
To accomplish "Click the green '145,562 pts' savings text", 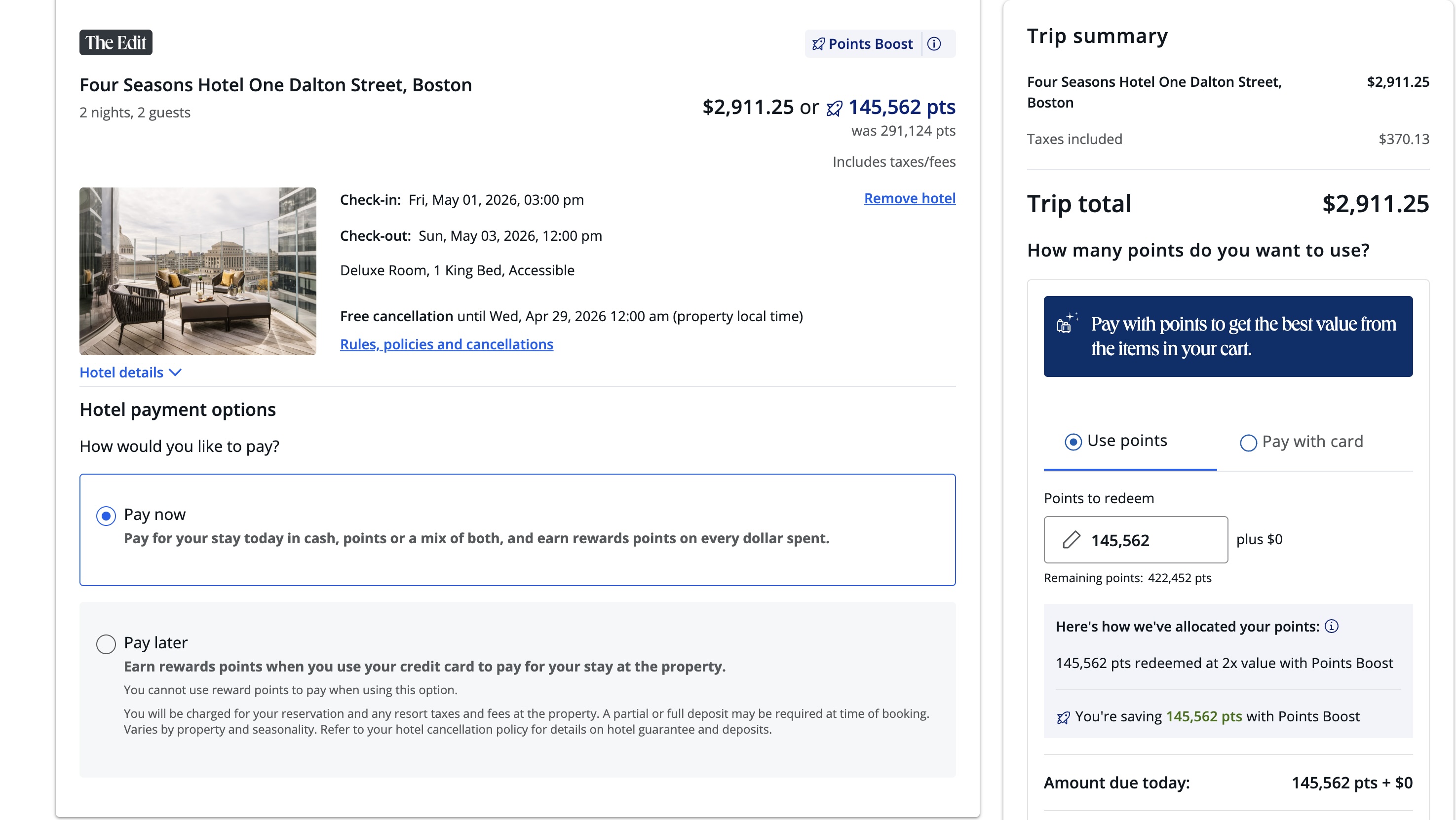I will (x=1204, y=717).
